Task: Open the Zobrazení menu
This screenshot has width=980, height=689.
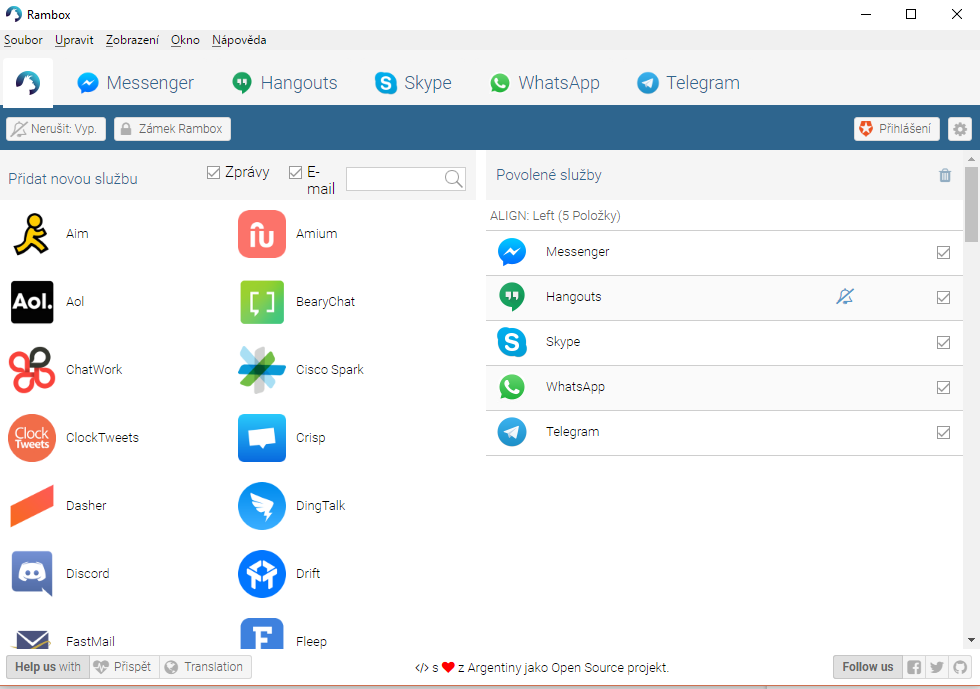Action: [132, 40]
